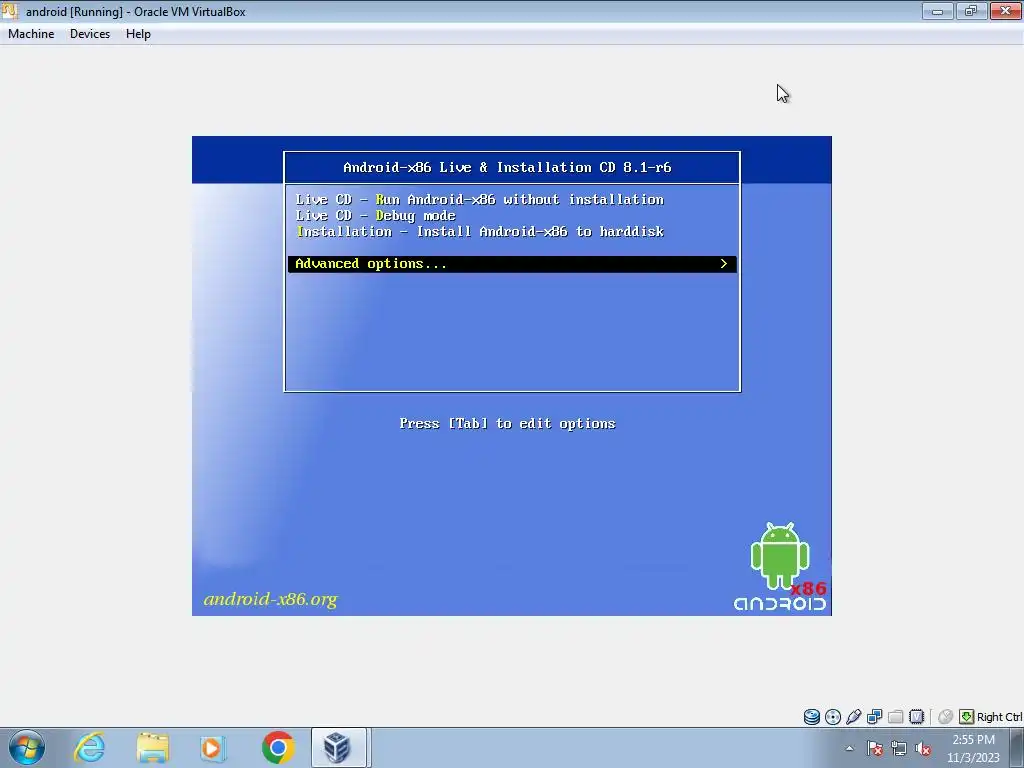
Task: Click 'Press [Tab] to edit options' text
Action: tap(507, 424)
